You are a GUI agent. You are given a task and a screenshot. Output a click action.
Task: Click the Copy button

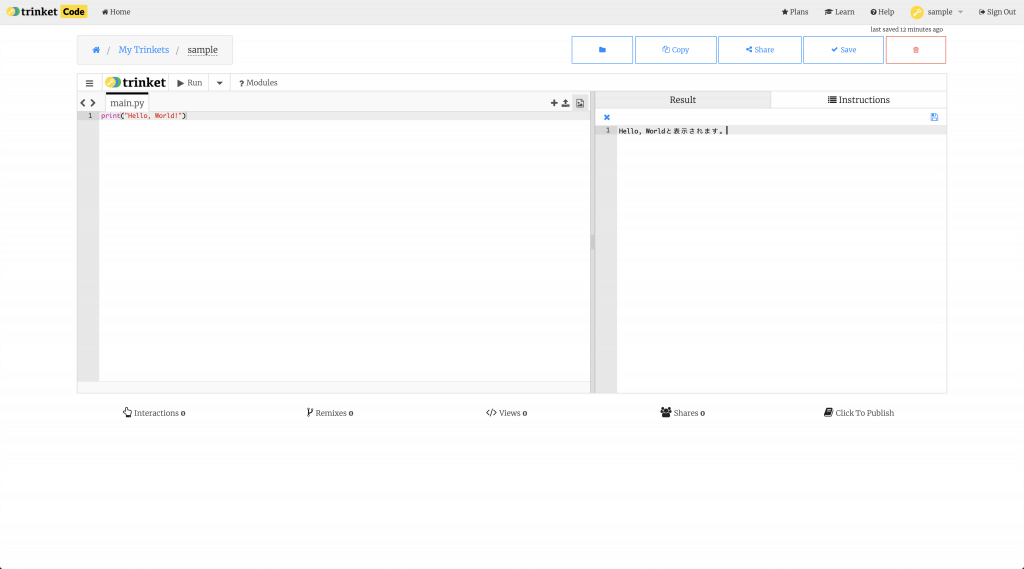[x=675, y=50]
